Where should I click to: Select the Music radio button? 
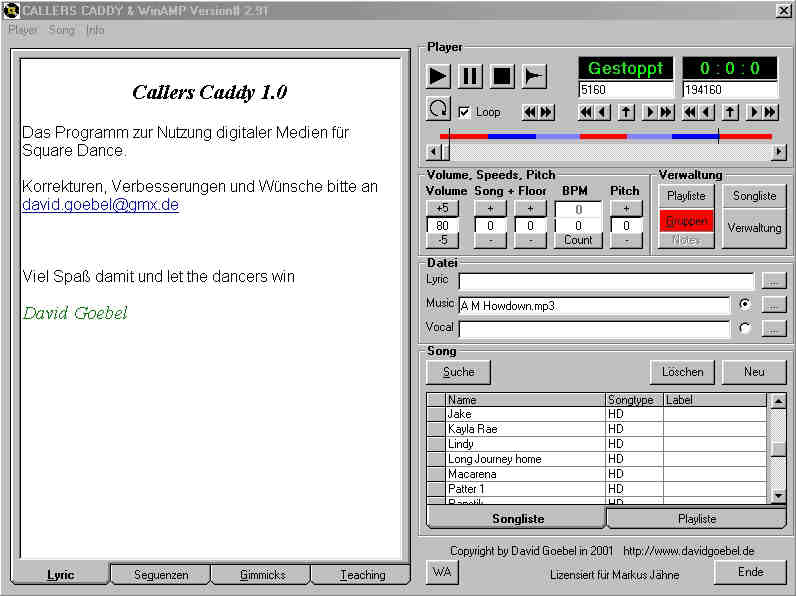click(x=744, y=304)
